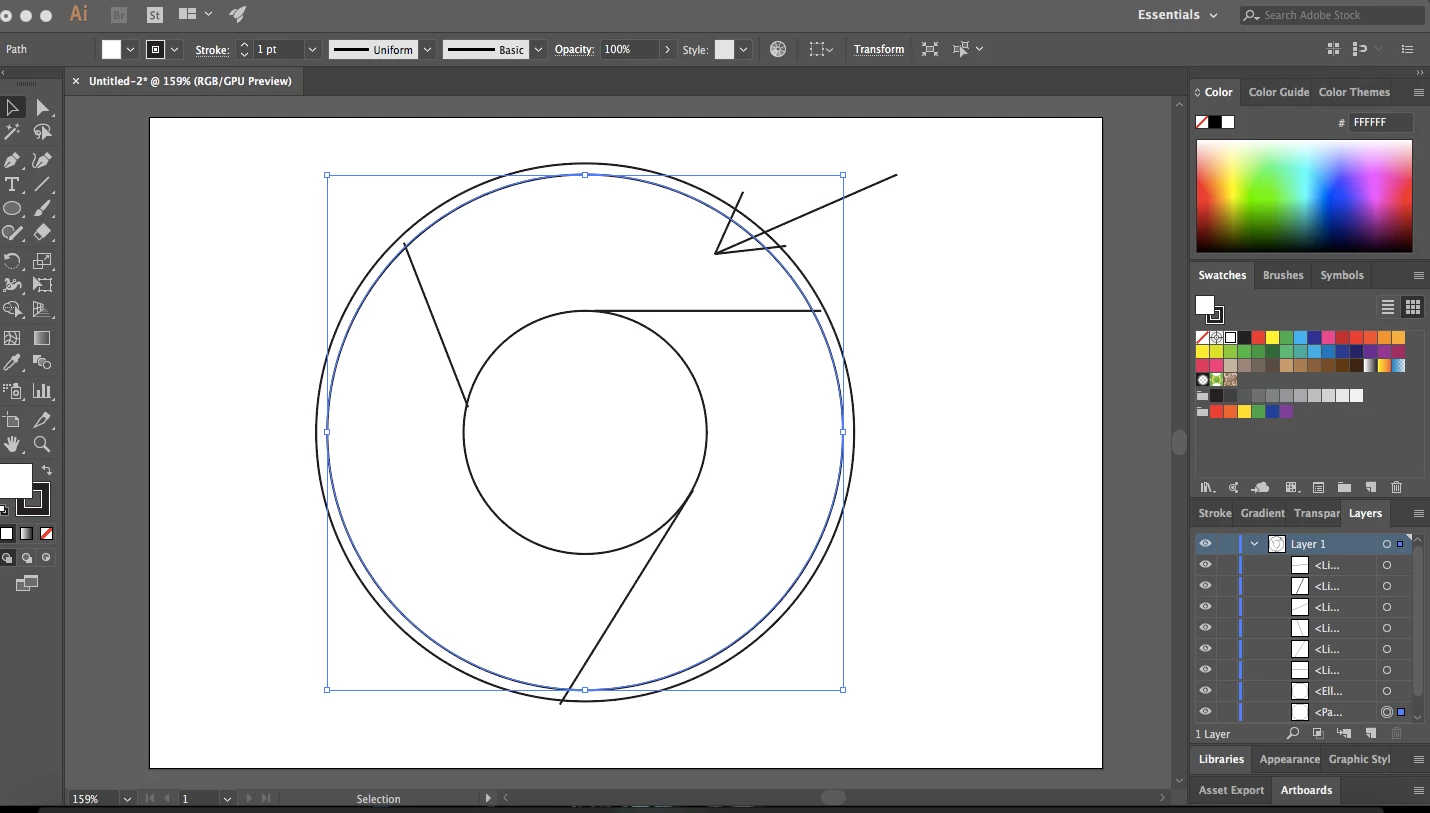Select the Rotate tool
The image size is (1430, 813).
point(12,261)
